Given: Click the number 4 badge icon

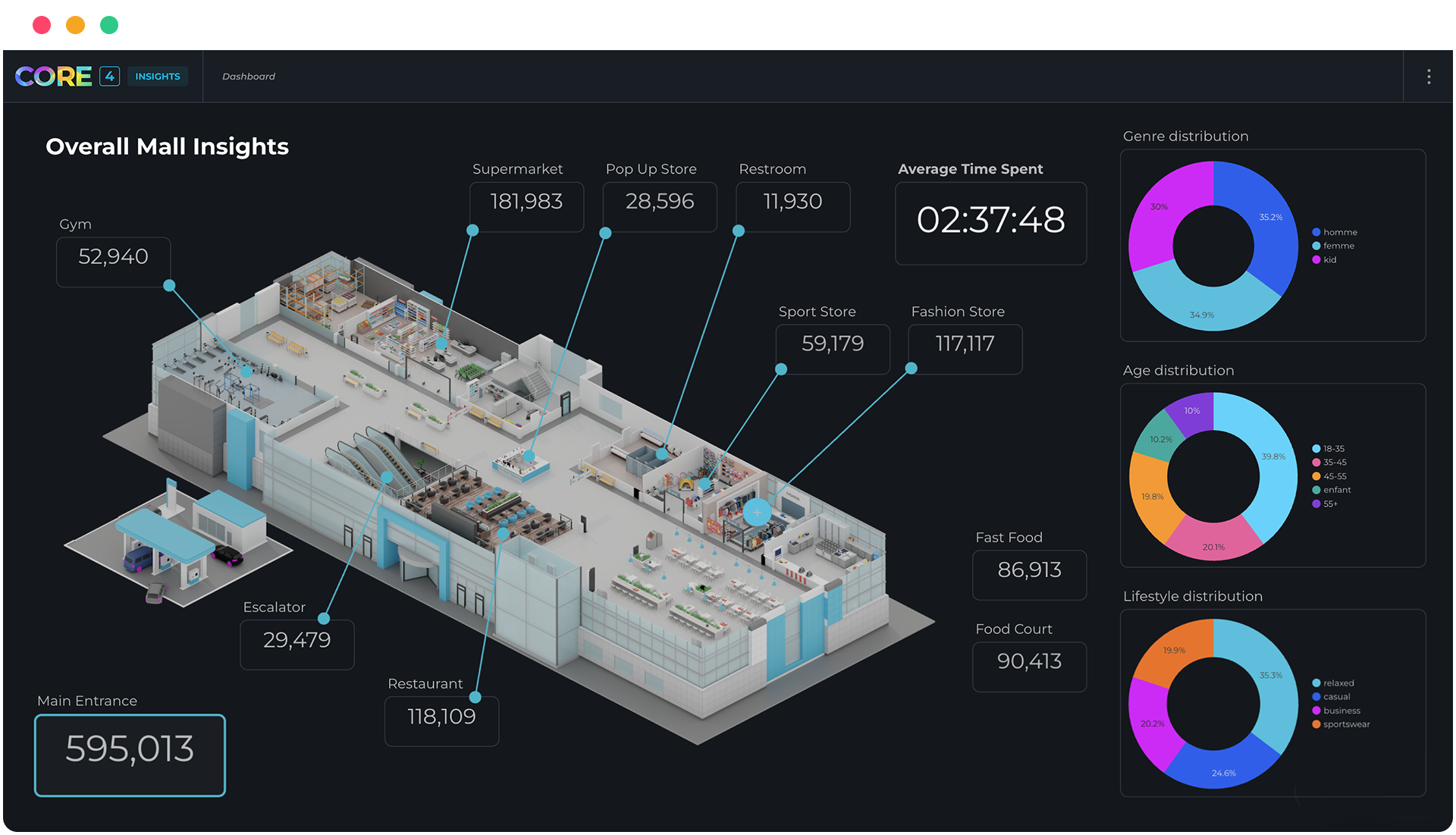Looking at the screenshot, I should [110, 77].
